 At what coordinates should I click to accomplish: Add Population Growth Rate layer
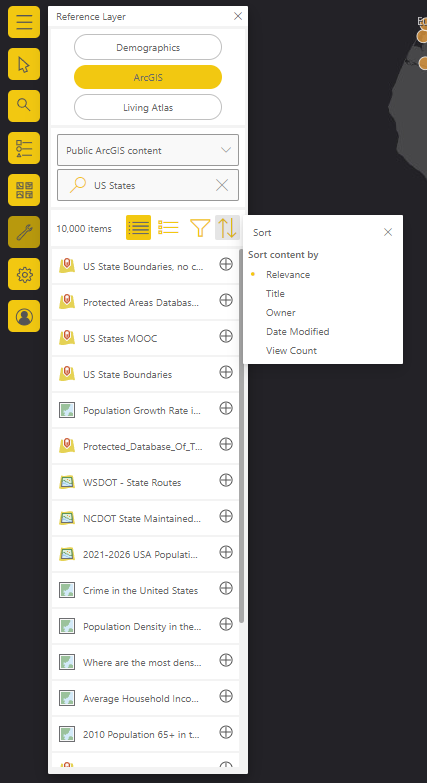pyautogui.click(x=226, y=408)
